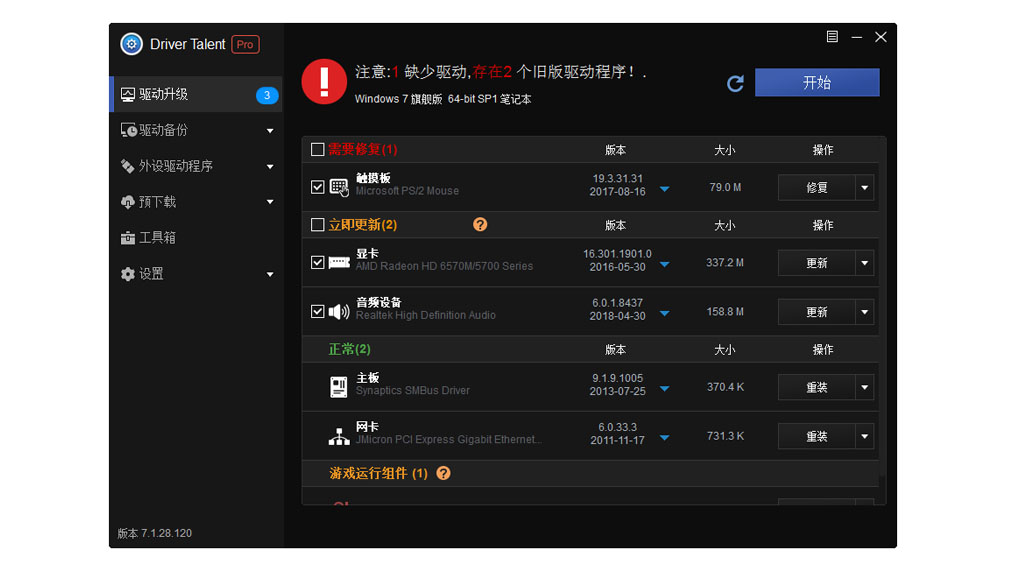Viewport: 1024px width, 570px height.
Task: Click the 正常(2) section header
Action: 590,349
